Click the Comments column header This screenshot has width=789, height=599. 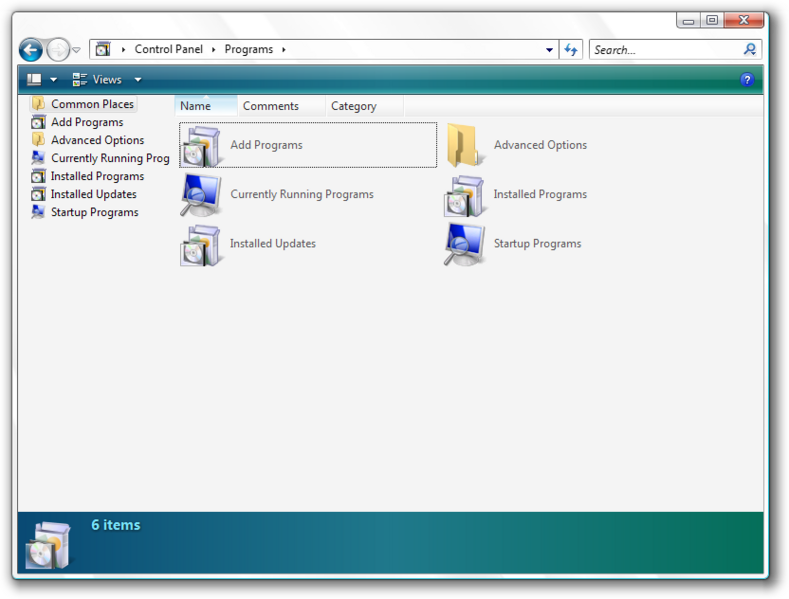click(271, 106)
